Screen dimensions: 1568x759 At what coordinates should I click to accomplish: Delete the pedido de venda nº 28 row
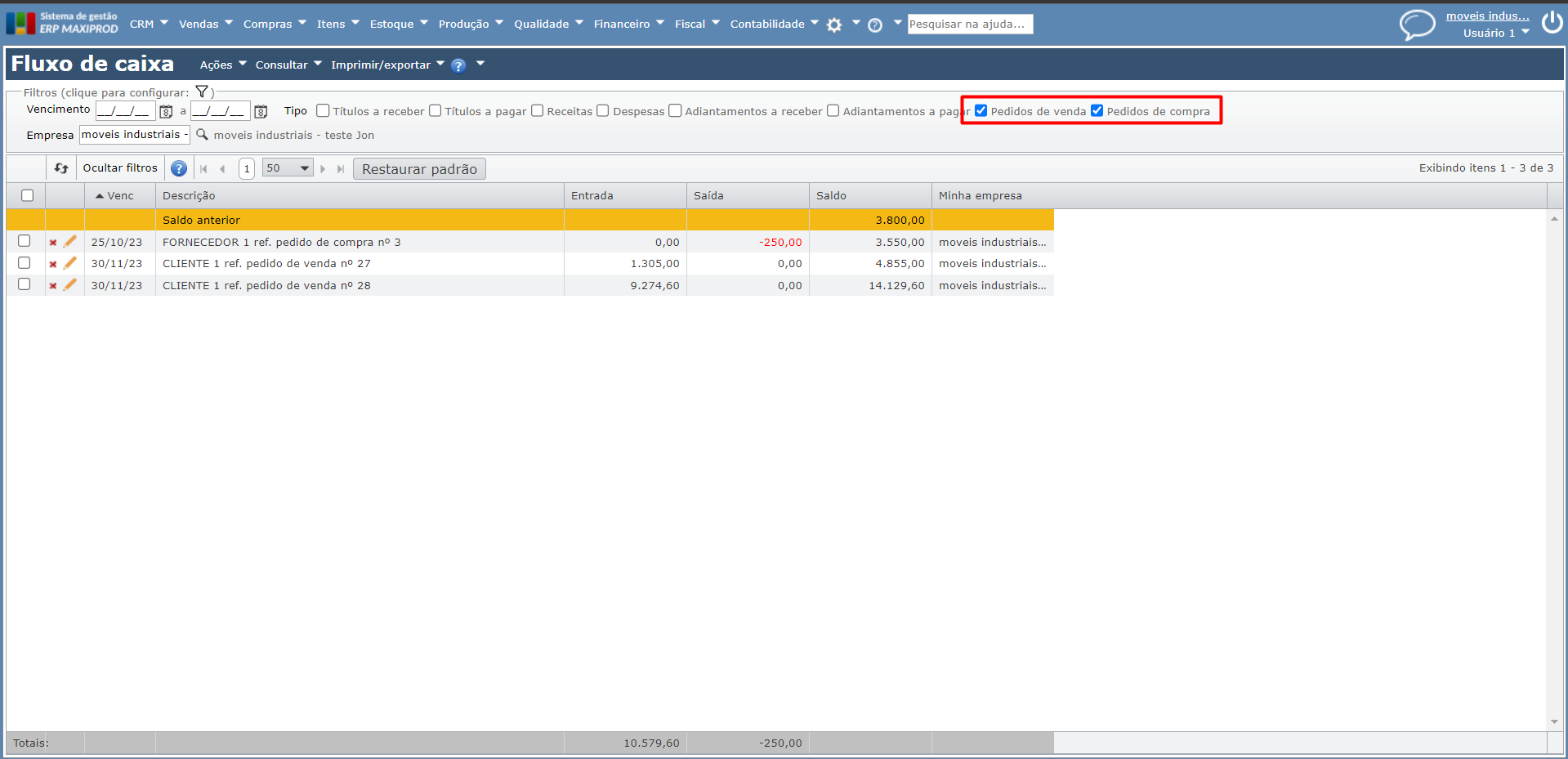(x=53, y=286)
